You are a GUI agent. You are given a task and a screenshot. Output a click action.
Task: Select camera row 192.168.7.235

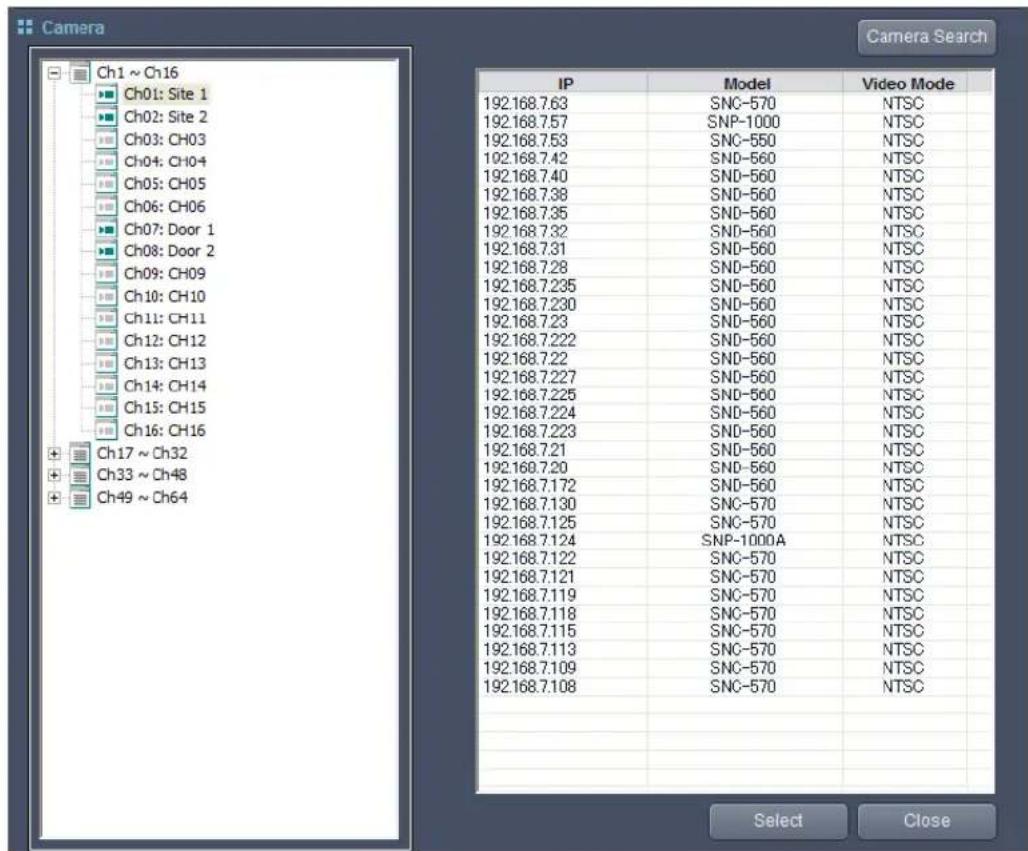(x=736, y=286)
